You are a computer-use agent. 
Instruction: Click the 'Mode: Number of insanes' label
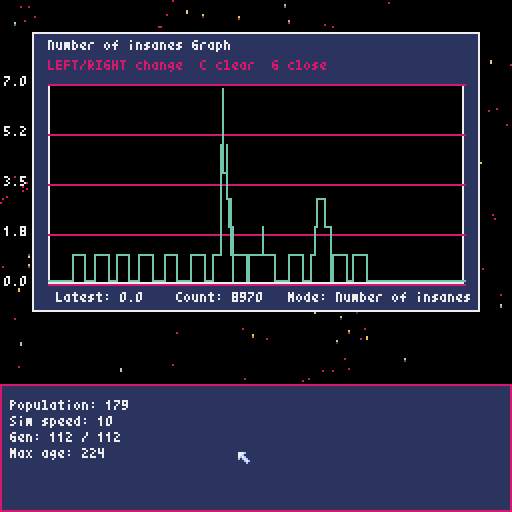coord(379,297)
